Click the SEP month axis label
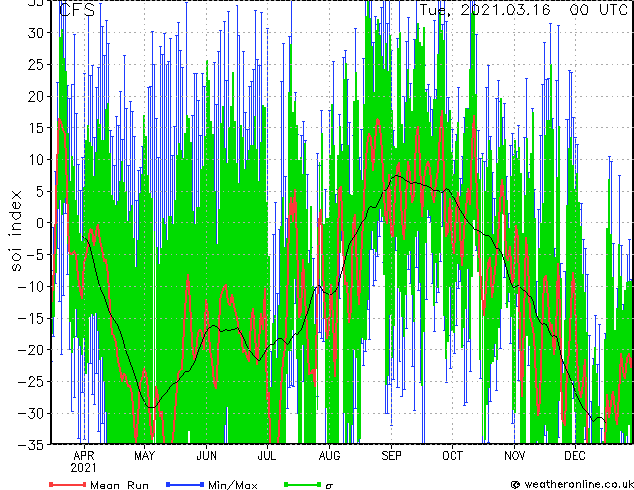Viewport: 634px width, 490px height. 391,456
